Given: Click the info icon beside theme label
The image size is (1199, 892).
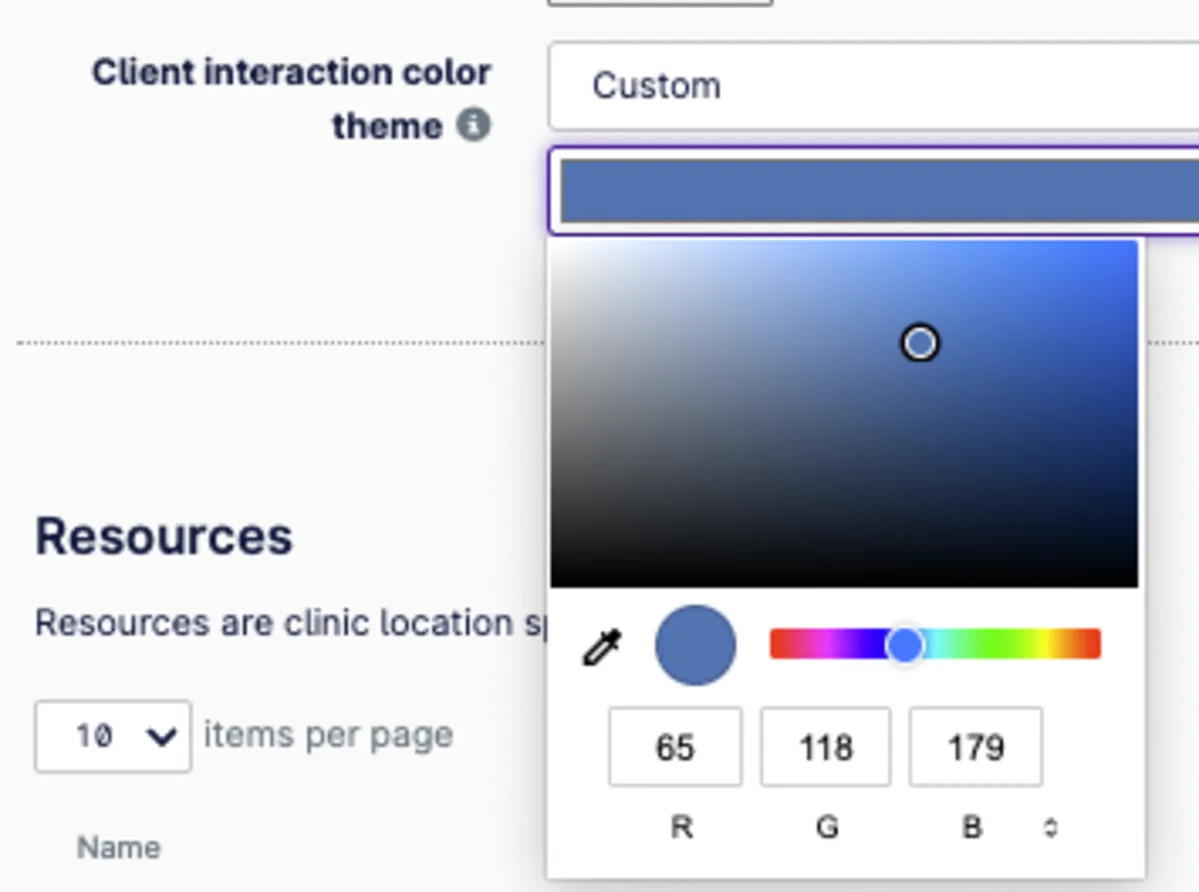Looking at the screenshot, I should tap(473, 125).
